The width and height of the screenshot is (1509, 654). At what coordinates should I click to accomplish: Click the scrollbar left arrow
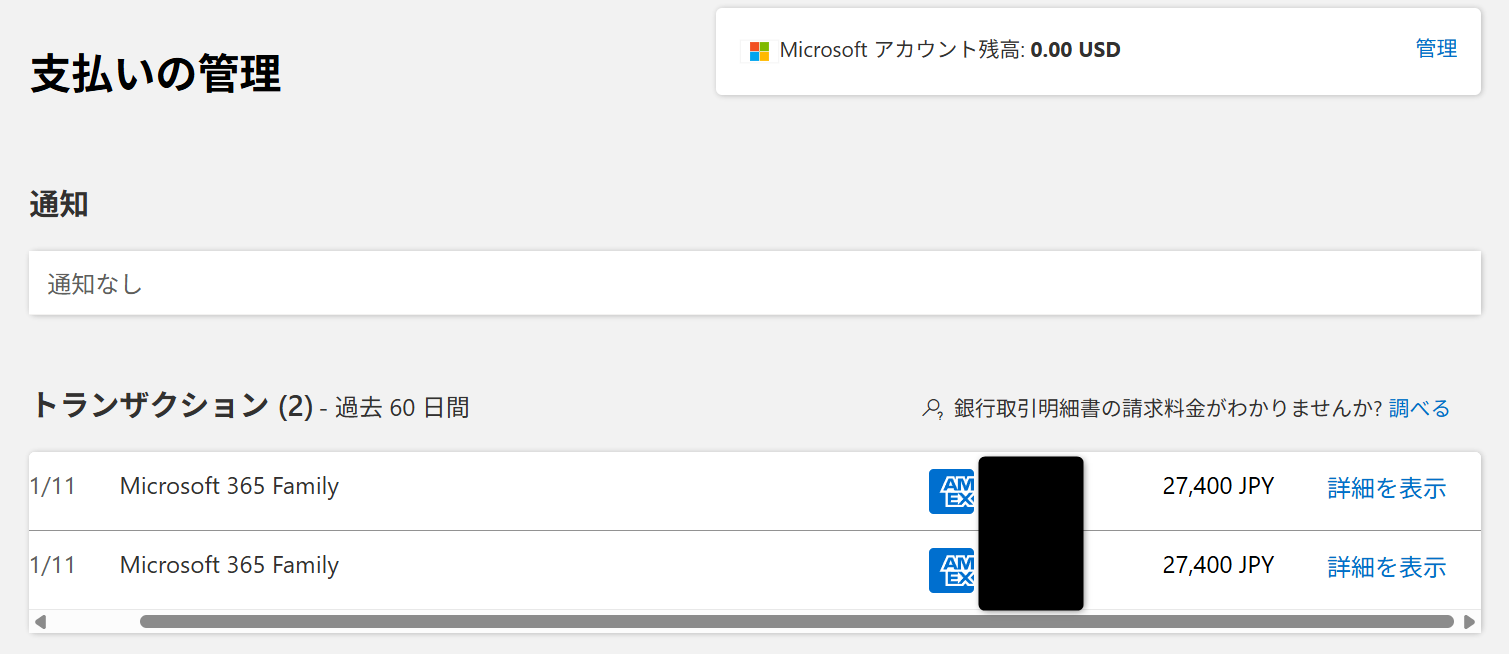click(x=40, y=622)
